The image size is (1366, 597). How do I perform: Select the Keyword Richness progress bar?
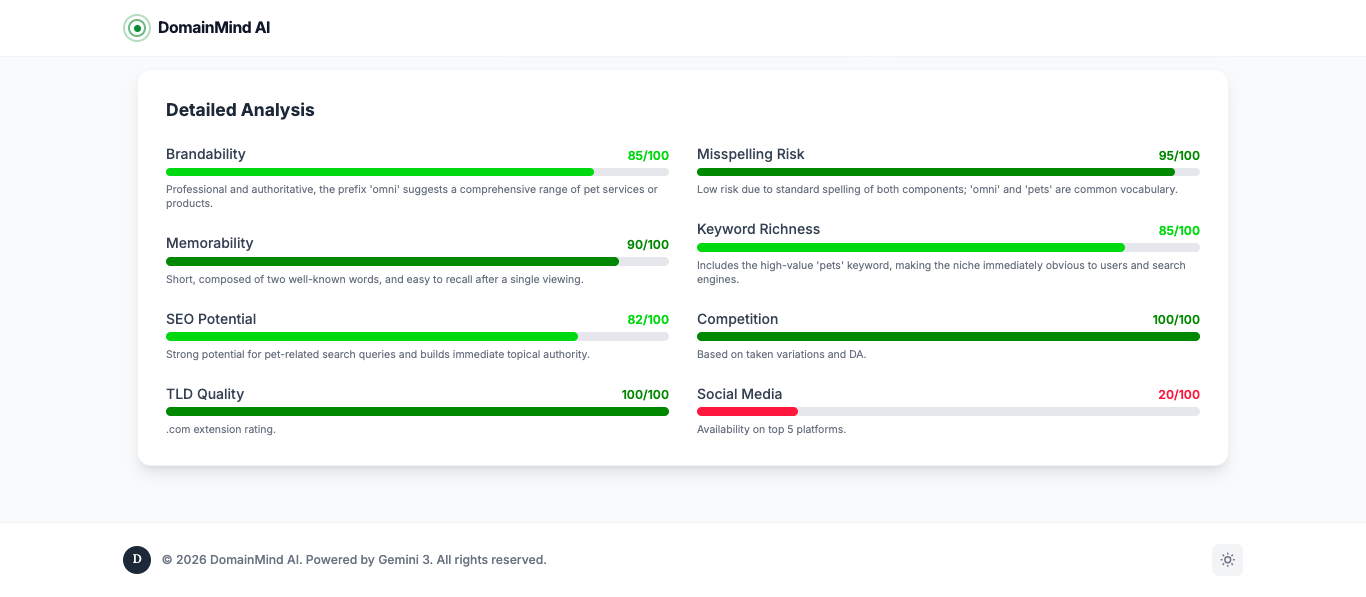pos(948,247)
